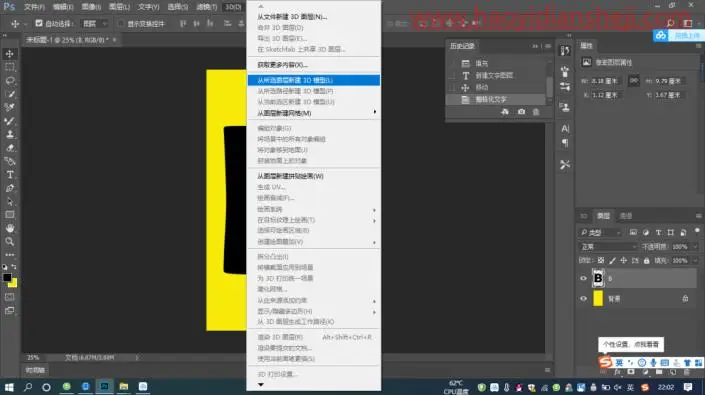Click the background yellow color swatch

[x=13, y=284]
